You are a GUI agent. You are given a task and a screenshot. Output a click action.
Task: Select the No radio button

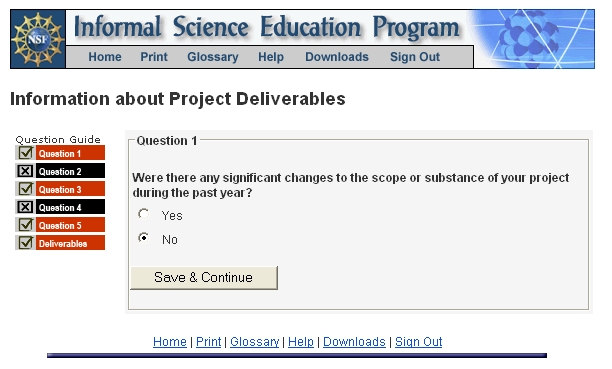144,237
